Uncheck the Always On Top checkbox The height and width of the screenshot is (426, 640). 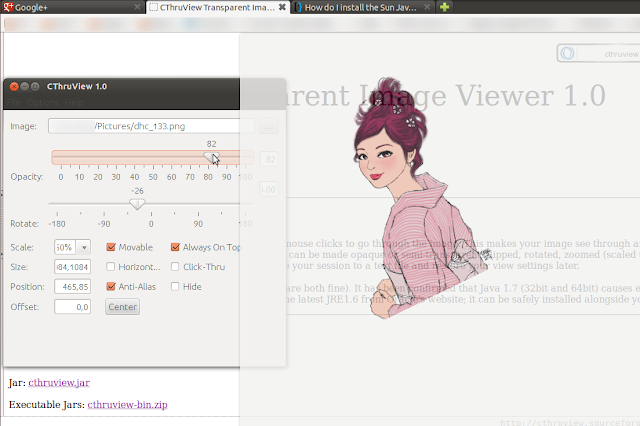coord(175,247)
